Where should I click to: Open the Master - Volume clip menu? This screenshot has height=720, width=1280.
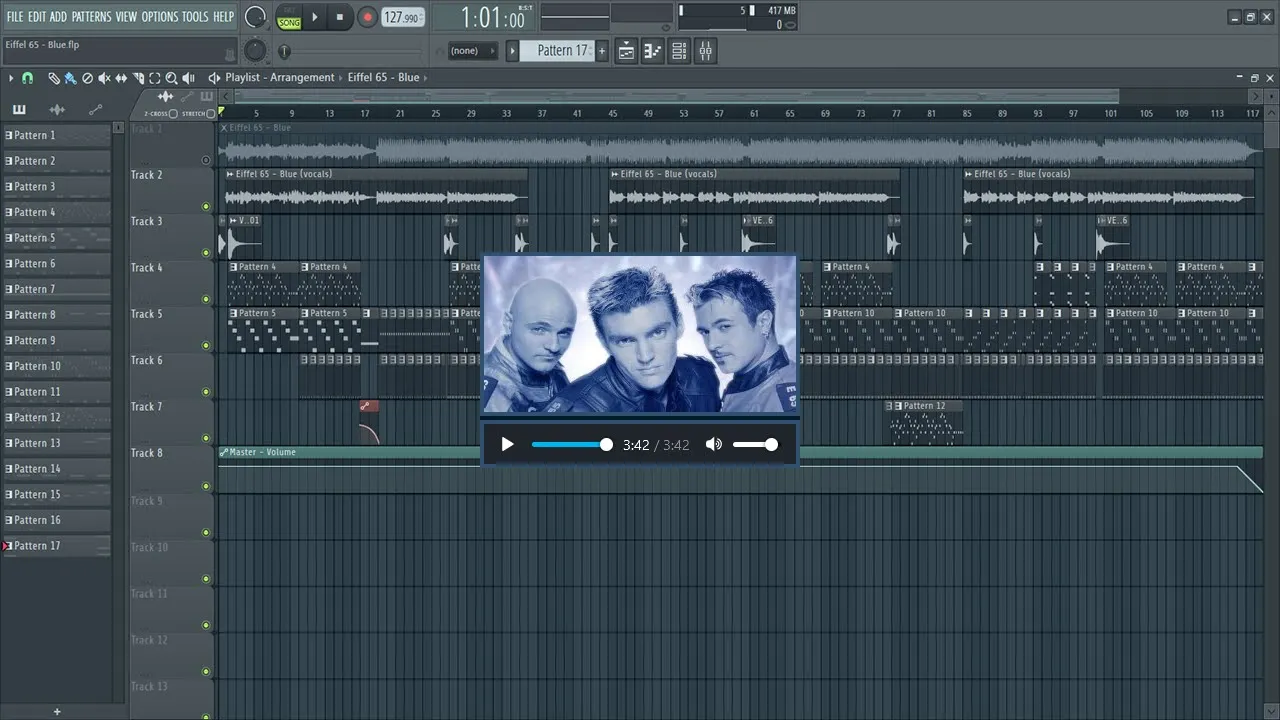[x=224, y=452]
